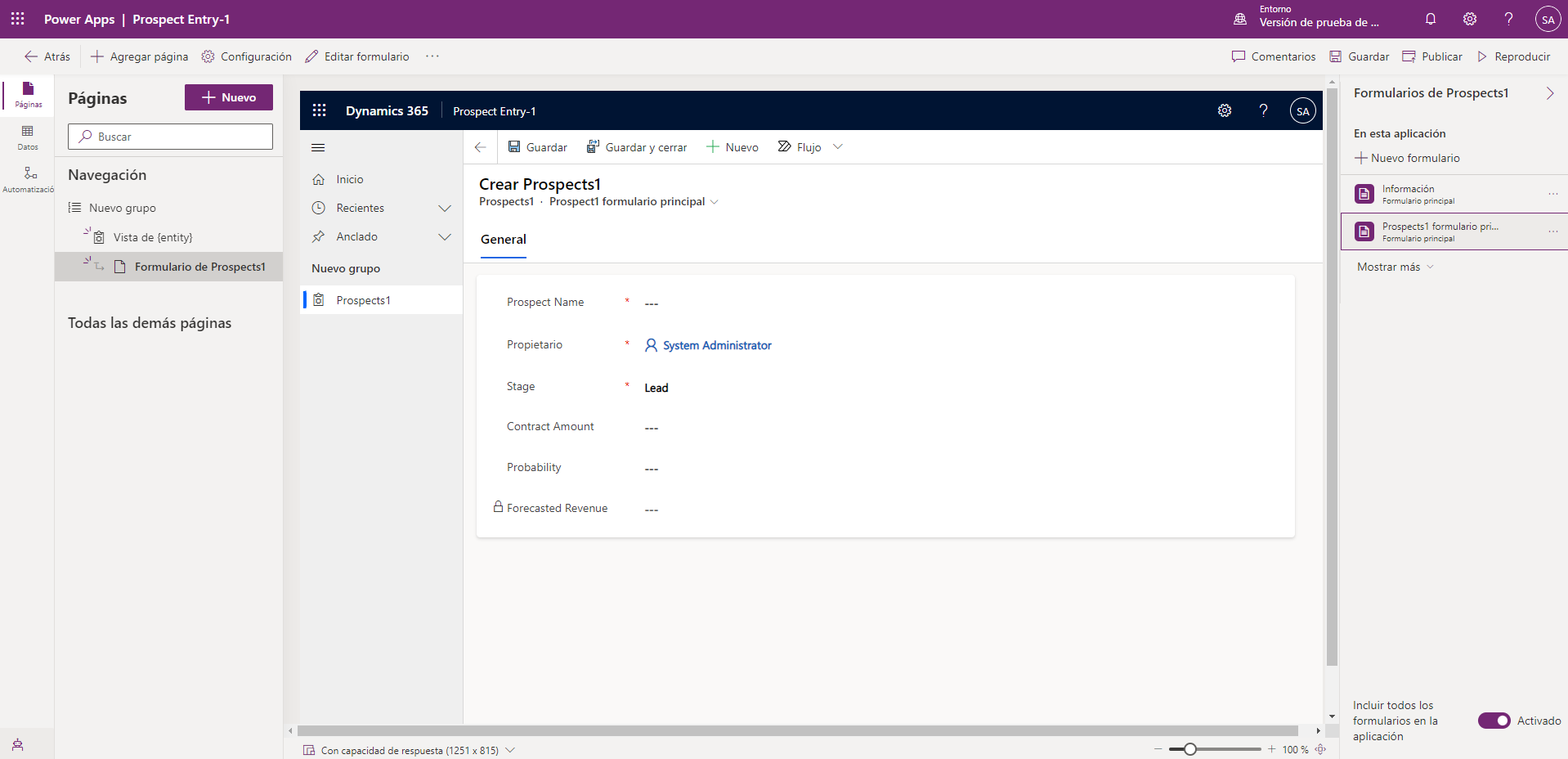The height and width of the screenshot is (759, 1568).
Task: Toggle the hamburger site map menu
Action: [319, 147]
